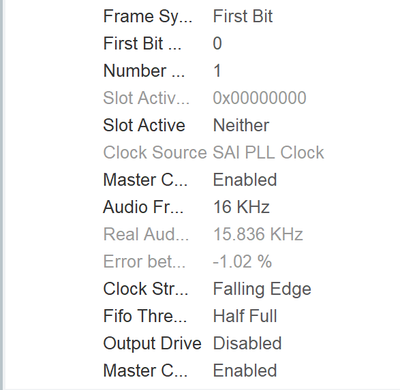Click the greyed Clock Source SAI PLL Clock row
The width and height of the screenshot is (400, 390).
coord(213,153)
